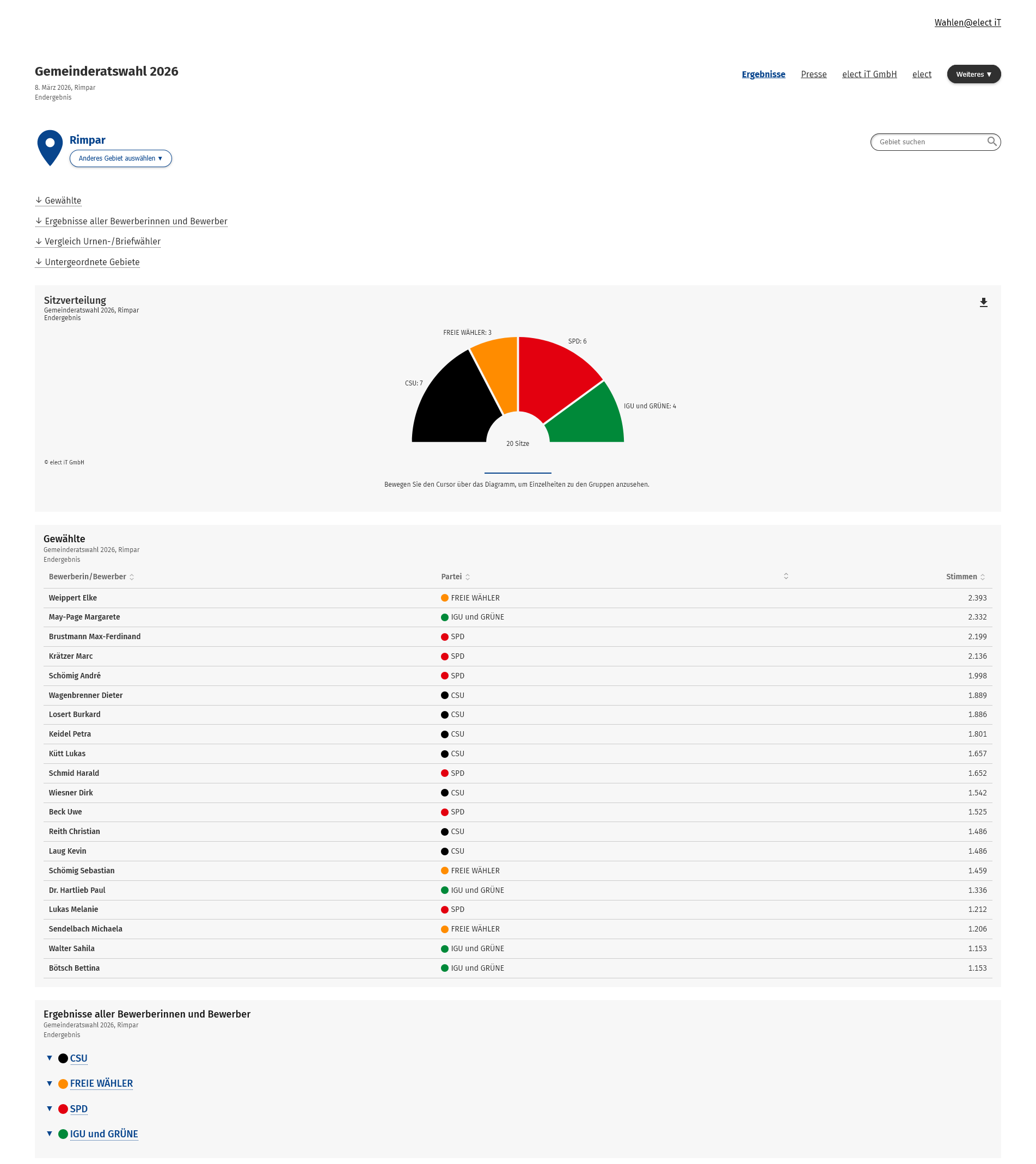Expand the SPD candidate results
Image resolution: width=1036 pixels, height=1164 pixels.
[78, 1109]
